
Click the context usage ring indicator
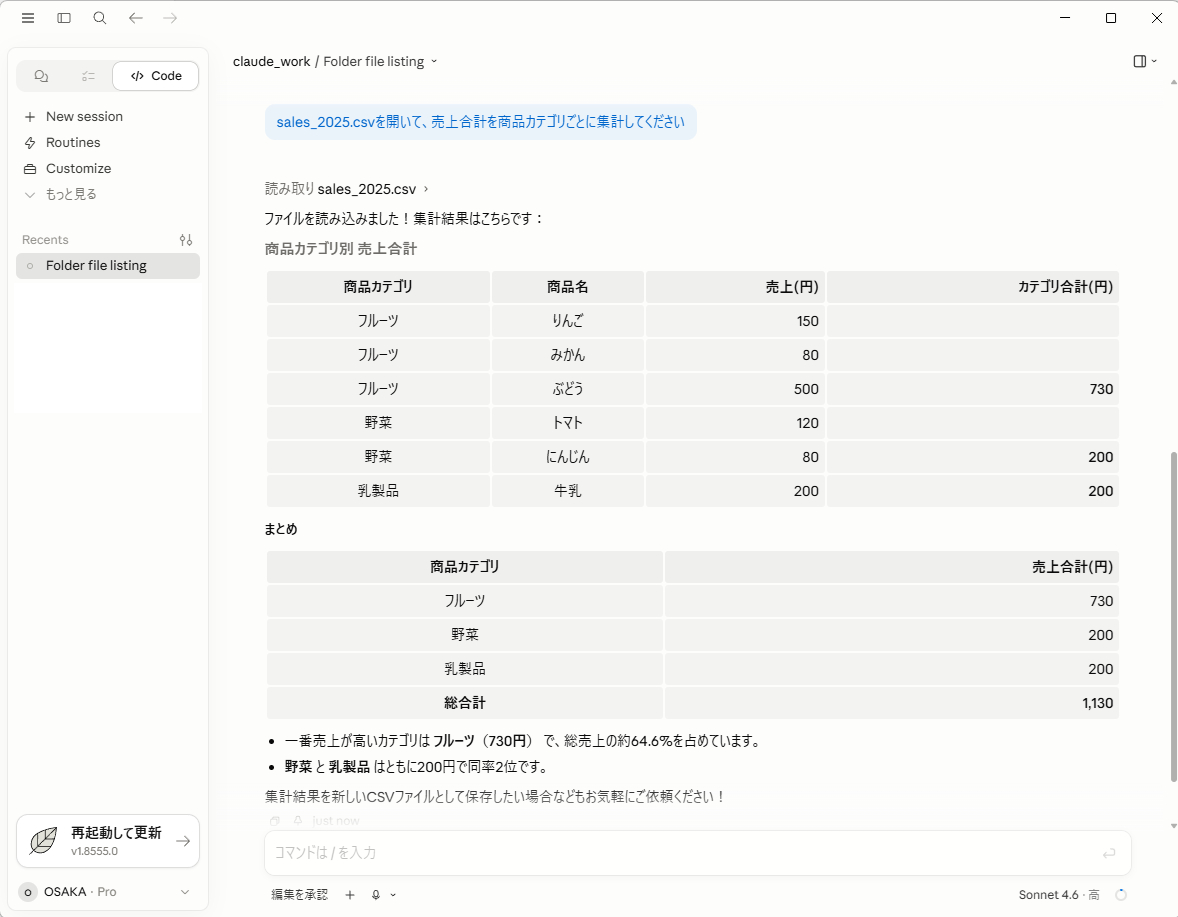1121,894
